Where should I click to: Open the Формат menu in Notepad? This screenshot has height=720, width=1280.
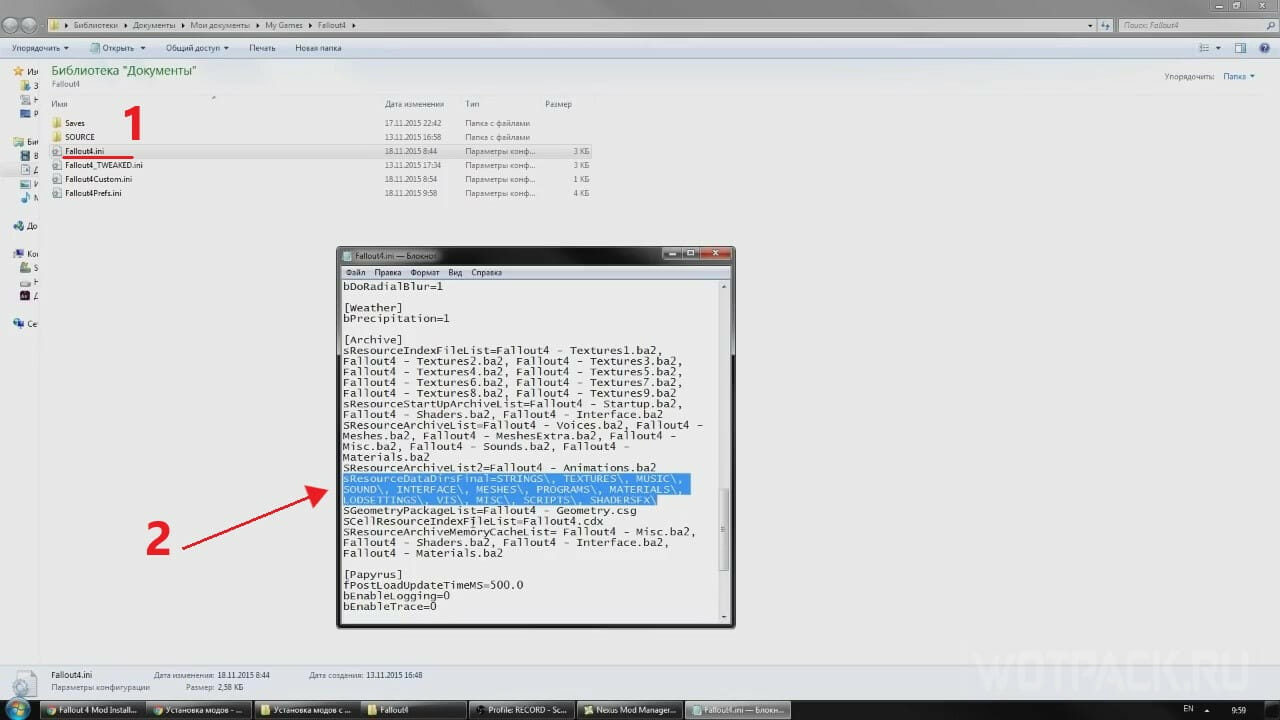[424, 272]
